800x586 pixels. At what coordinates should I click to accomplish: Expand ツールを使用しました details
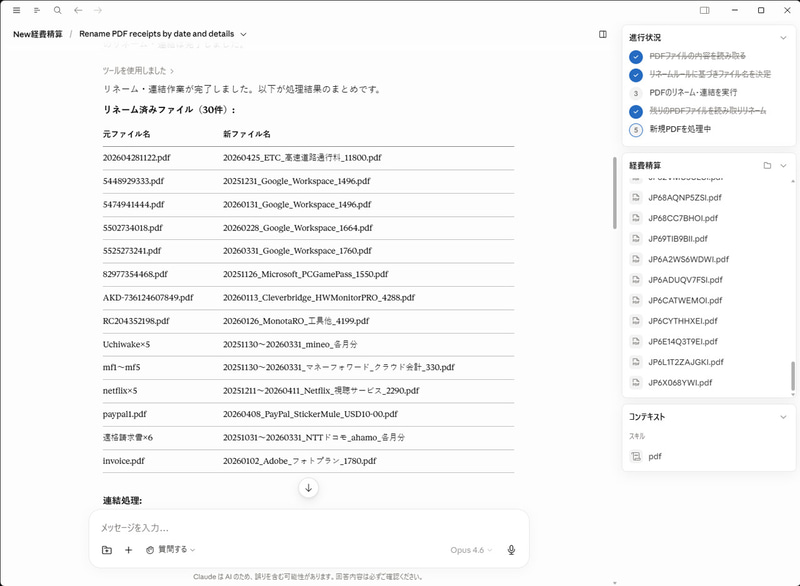click(138, 70)
